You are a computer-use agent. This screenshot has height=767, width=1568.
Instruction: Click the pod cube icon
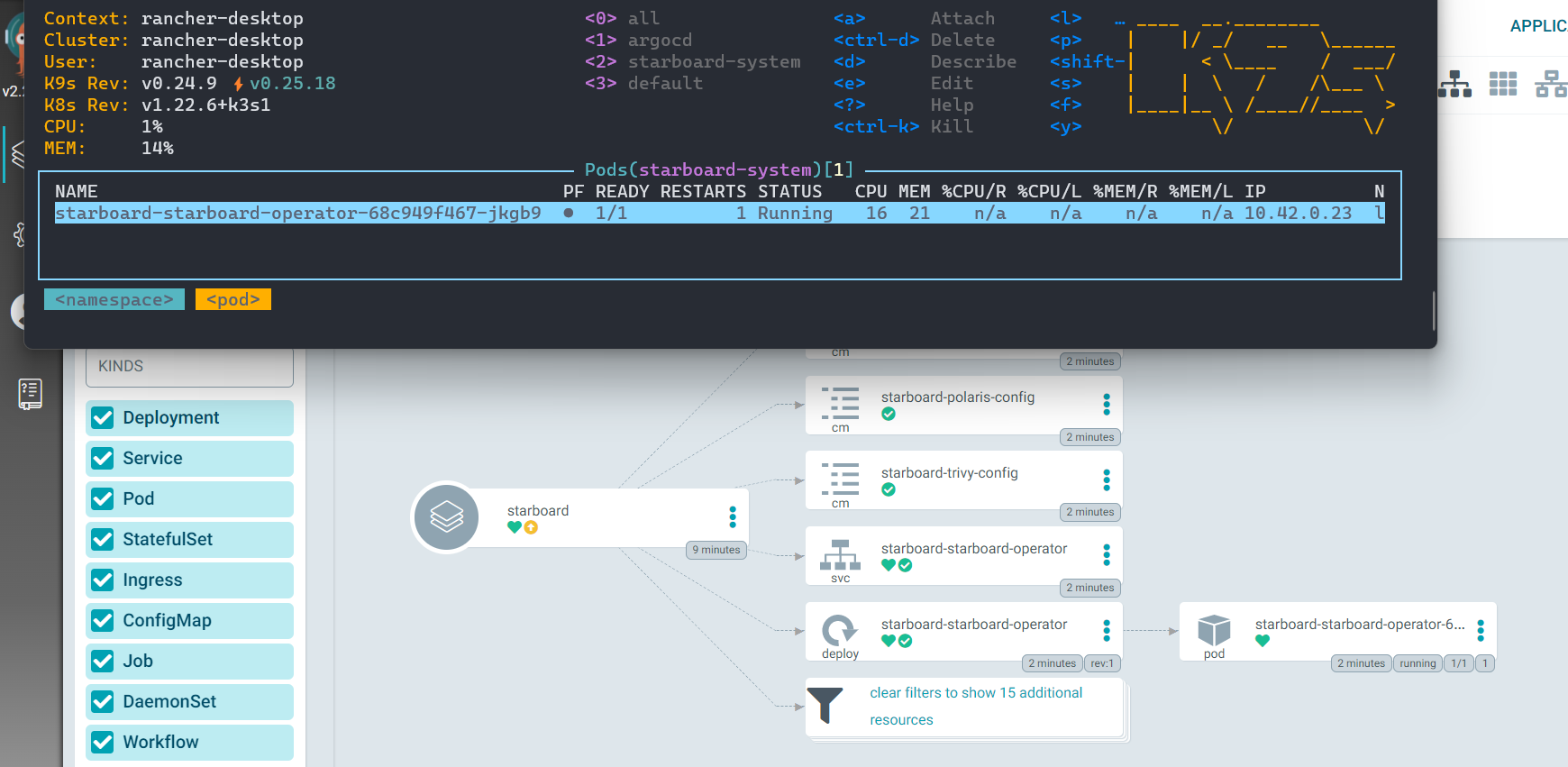(x=1214, y=630)
